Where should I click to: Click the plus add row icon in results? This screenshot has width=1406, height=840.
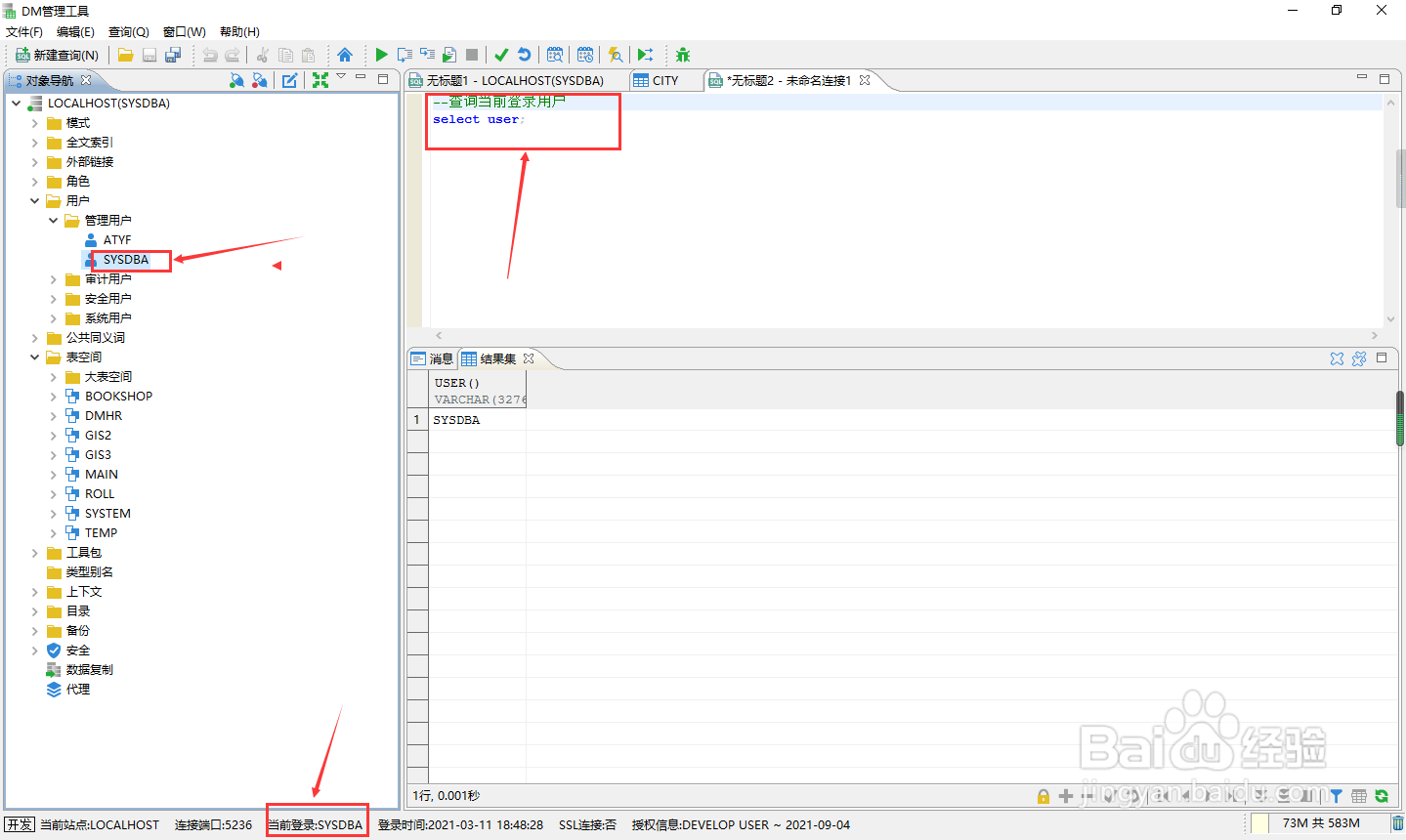(1066, 796)
